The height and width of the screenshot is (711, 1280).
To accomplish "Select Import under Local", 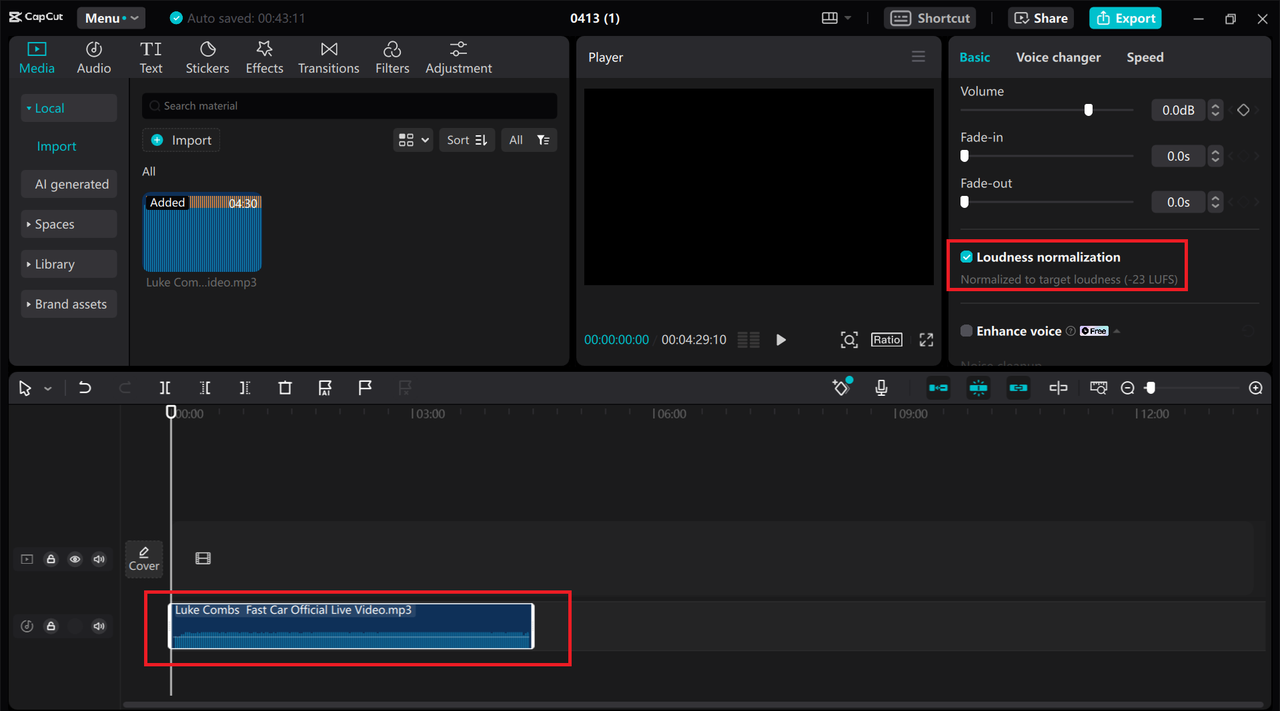I will tap(57, 146).
